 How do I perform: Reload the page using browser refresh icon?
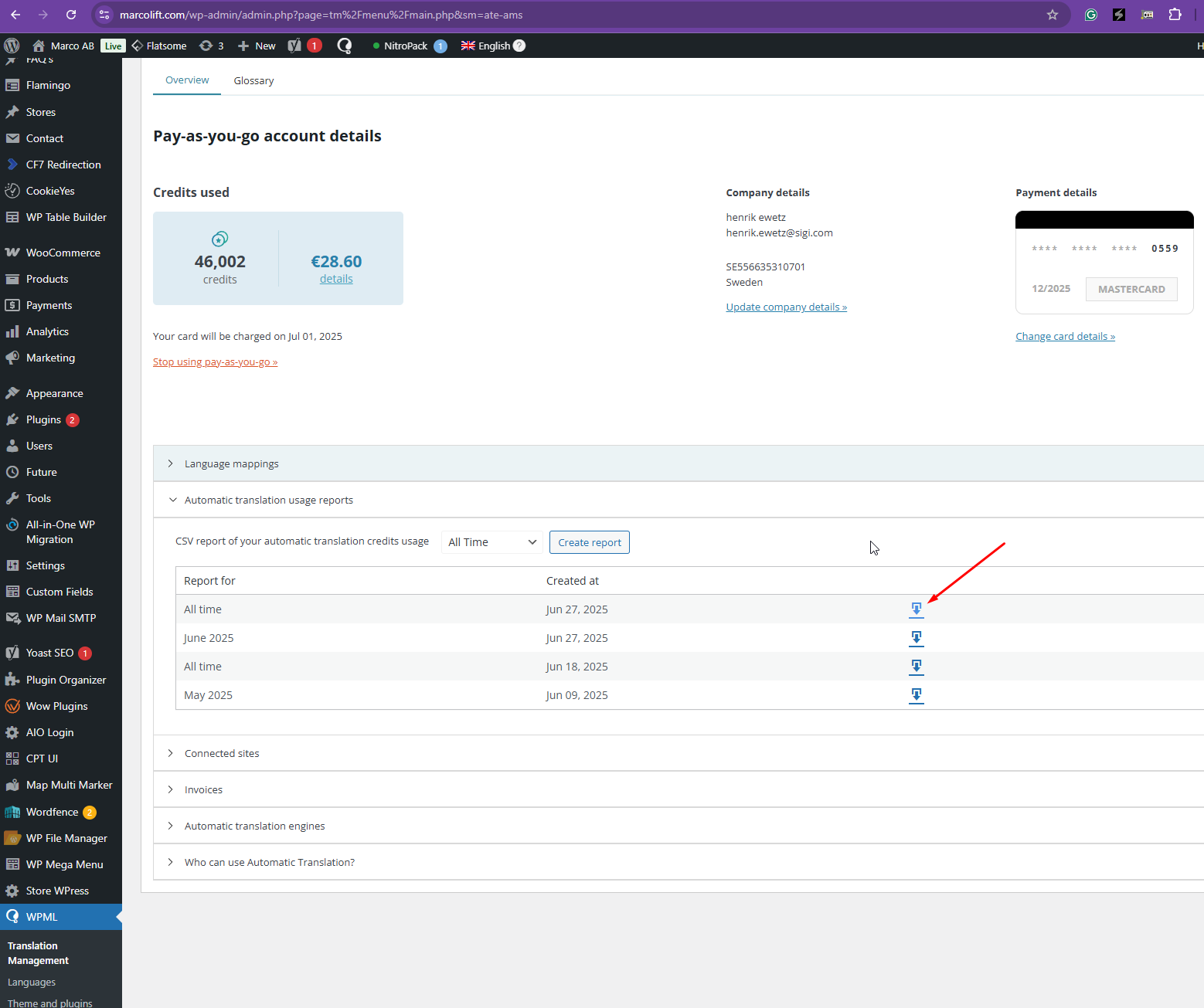tap(71, 15)
